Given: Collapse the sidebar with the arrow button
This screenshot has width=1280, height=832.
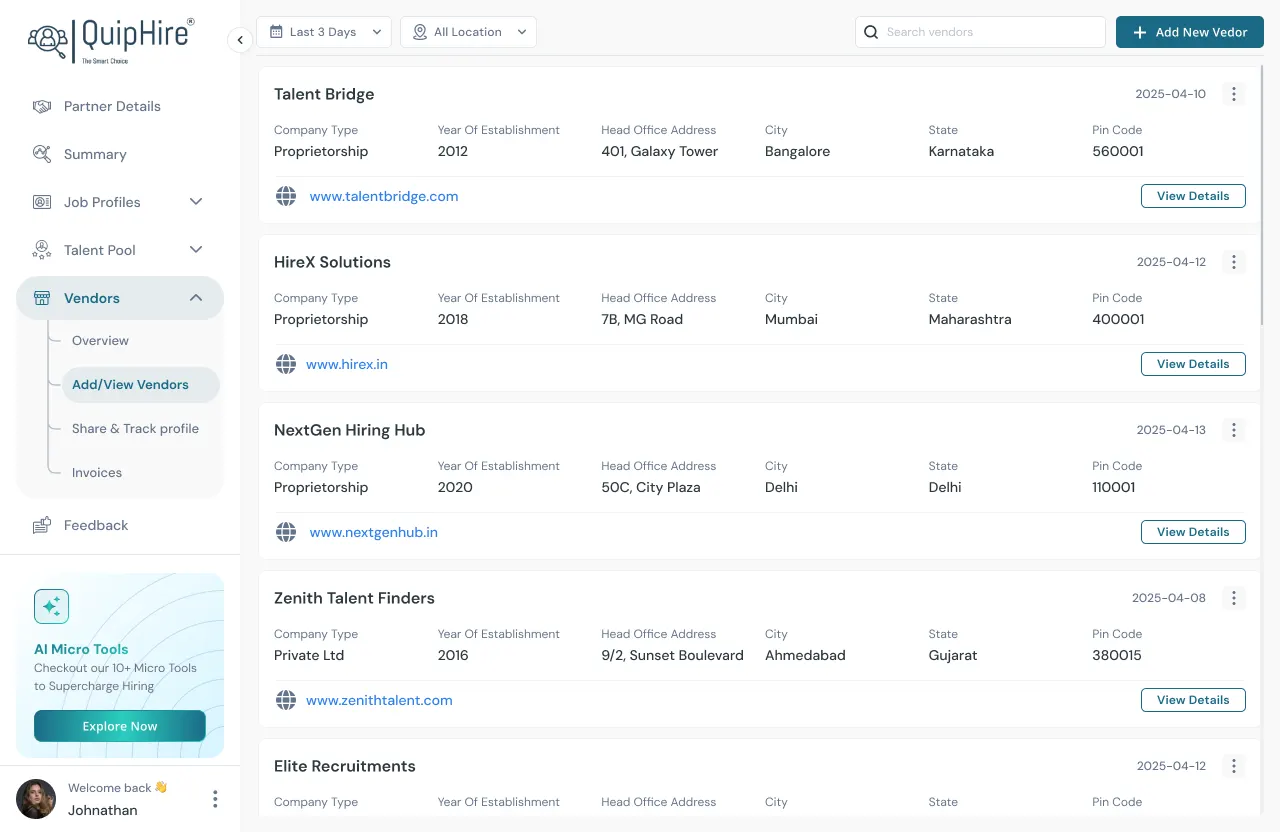Looking at the screenshot, I should coord(240,40).
